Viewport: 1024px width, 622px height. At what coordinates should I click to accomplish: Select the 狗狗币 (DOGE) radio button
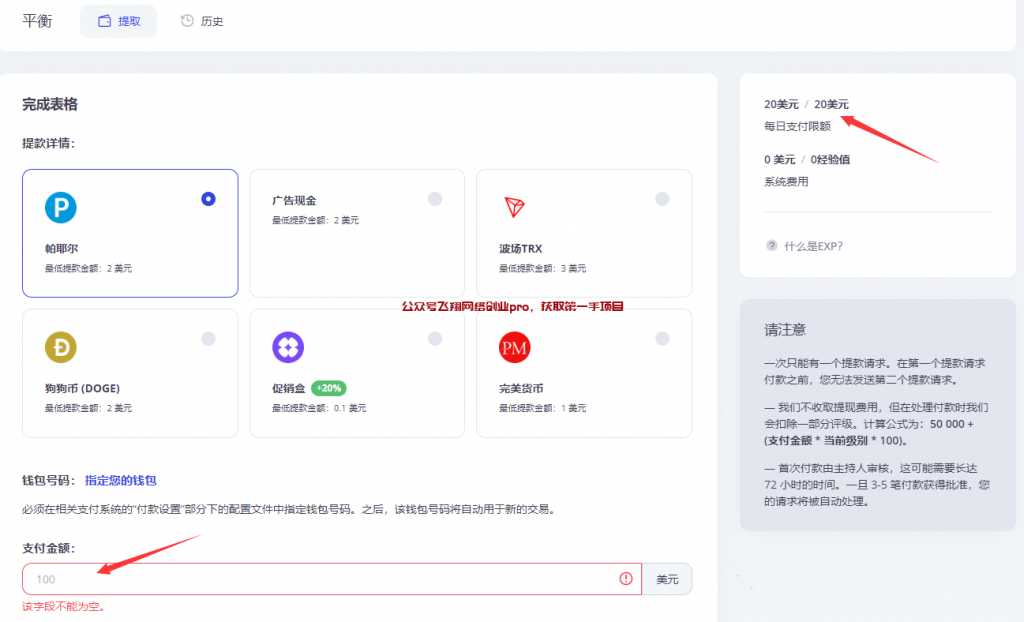tap(208, 339)
